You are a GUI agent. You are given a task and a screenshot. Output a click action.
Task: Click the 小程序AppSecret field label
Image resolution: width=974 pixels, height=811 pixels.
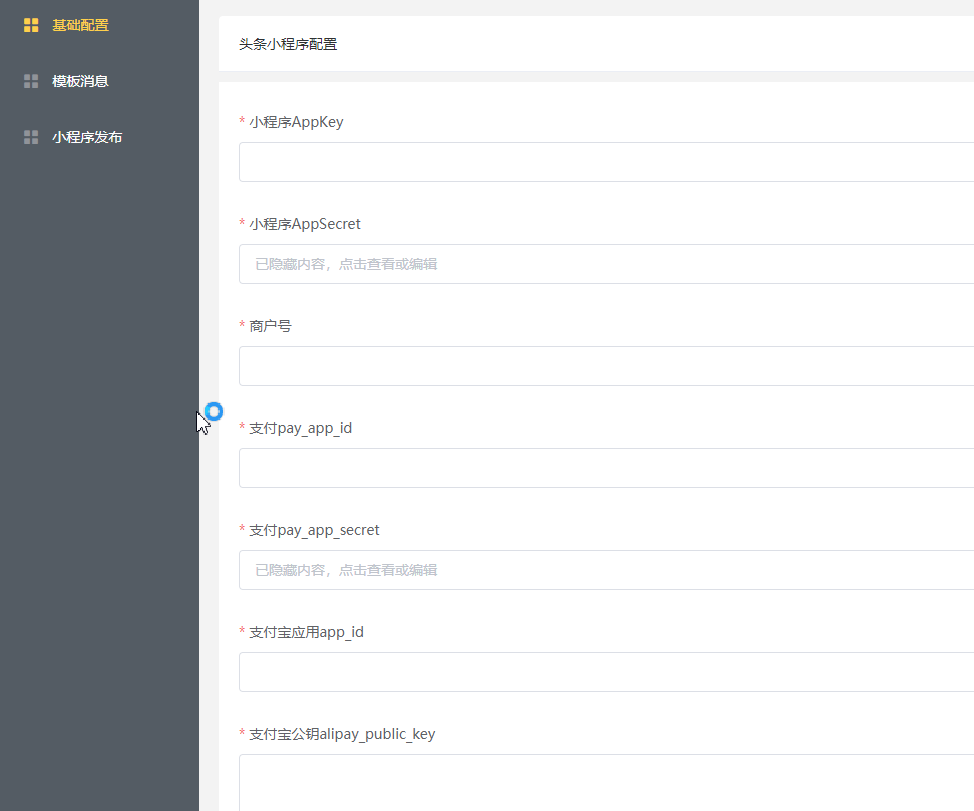[x=305, y=224]
